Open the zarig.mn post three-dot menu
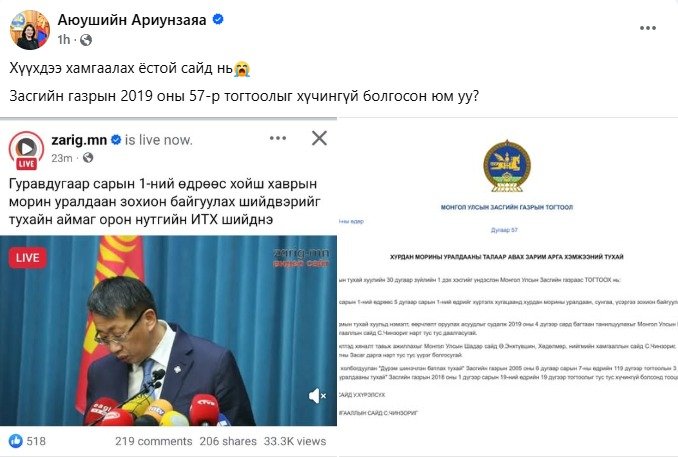 tap(278, 138)
